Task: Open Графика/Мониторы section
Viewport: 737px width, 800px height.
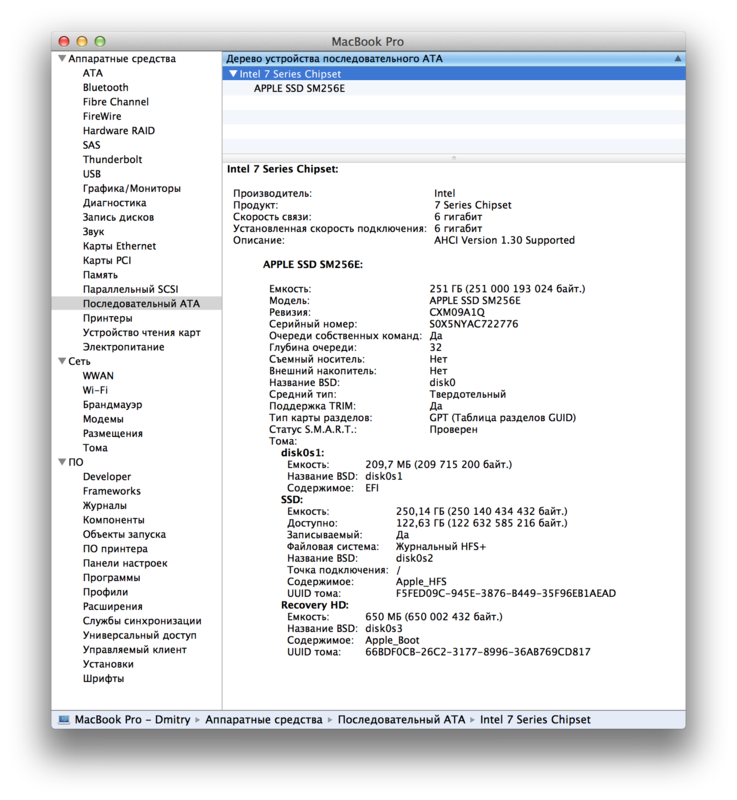Action: coord(132,188)
